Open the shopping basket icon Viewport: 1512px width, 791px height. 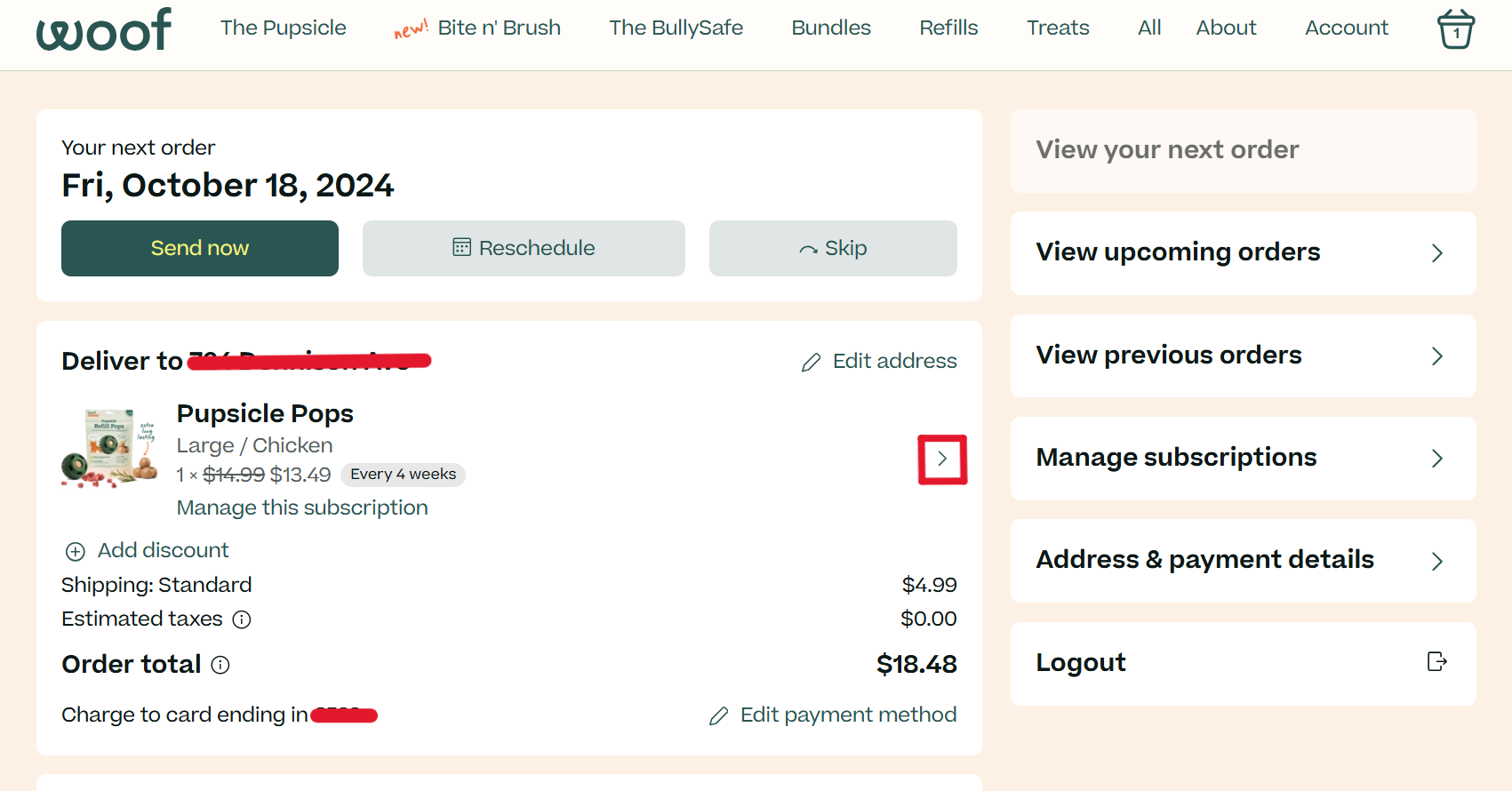[1455, 29]
